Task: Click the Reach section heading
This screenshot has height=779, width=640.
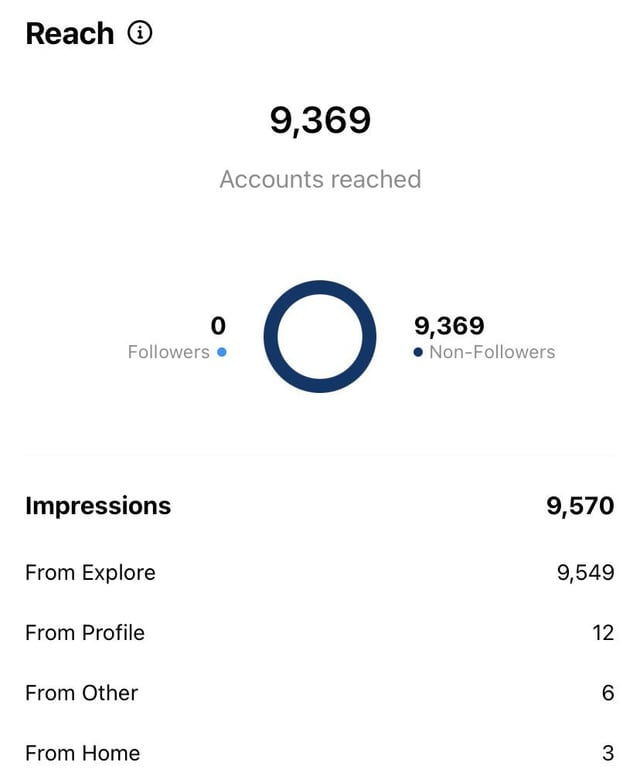Action: (x=69, y=33)
